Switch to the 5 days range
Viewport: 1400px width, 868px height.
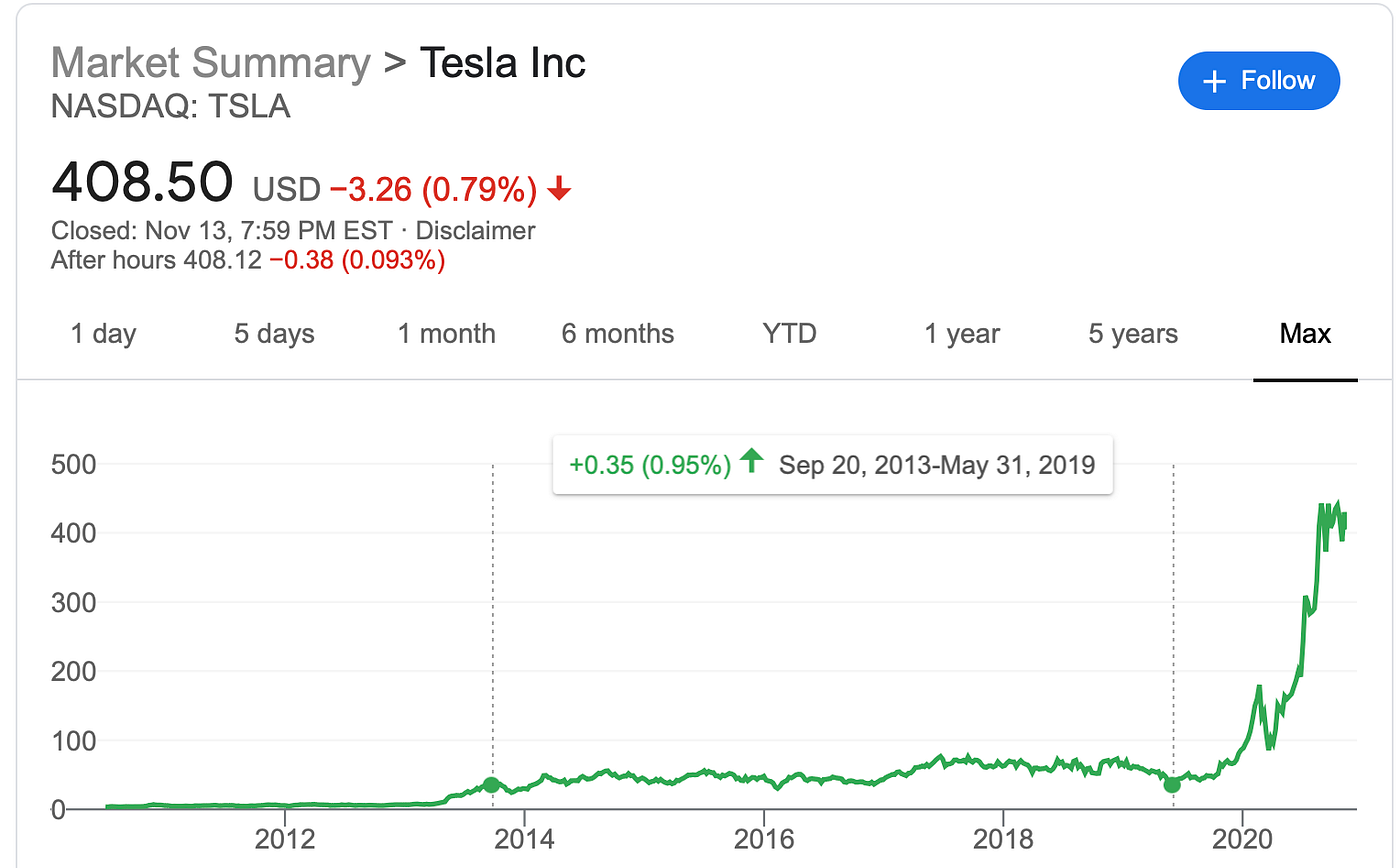pos(274,333)
